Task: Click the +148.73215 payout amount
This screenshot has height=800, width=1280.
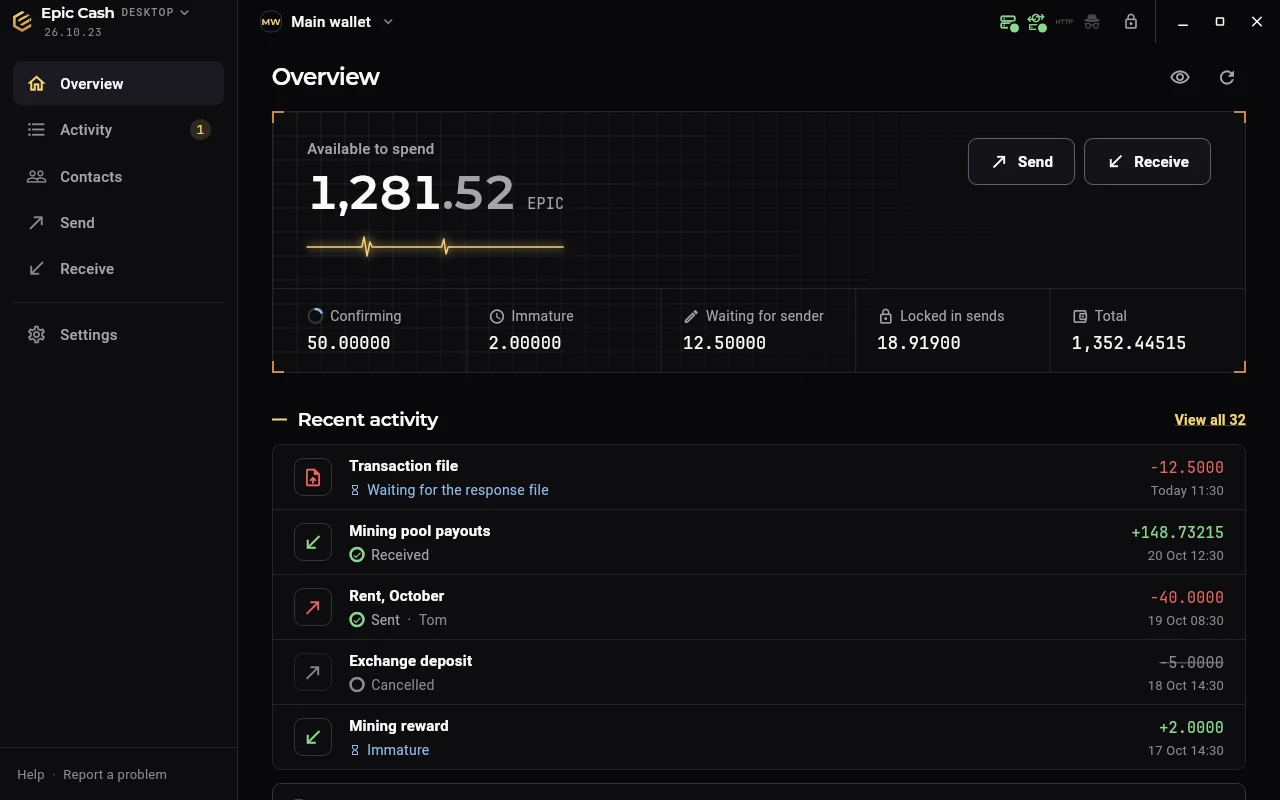Action: point(1177,532)
